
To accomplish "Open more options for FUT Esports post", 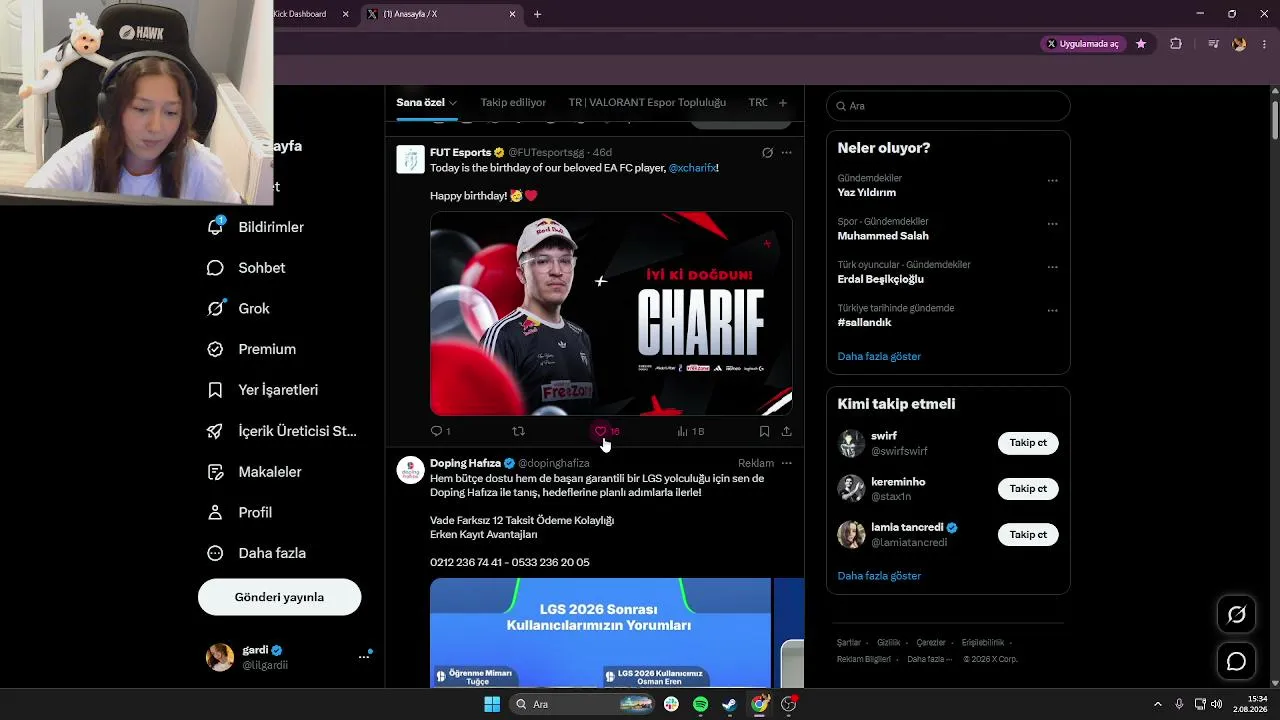I will (787, 153).
